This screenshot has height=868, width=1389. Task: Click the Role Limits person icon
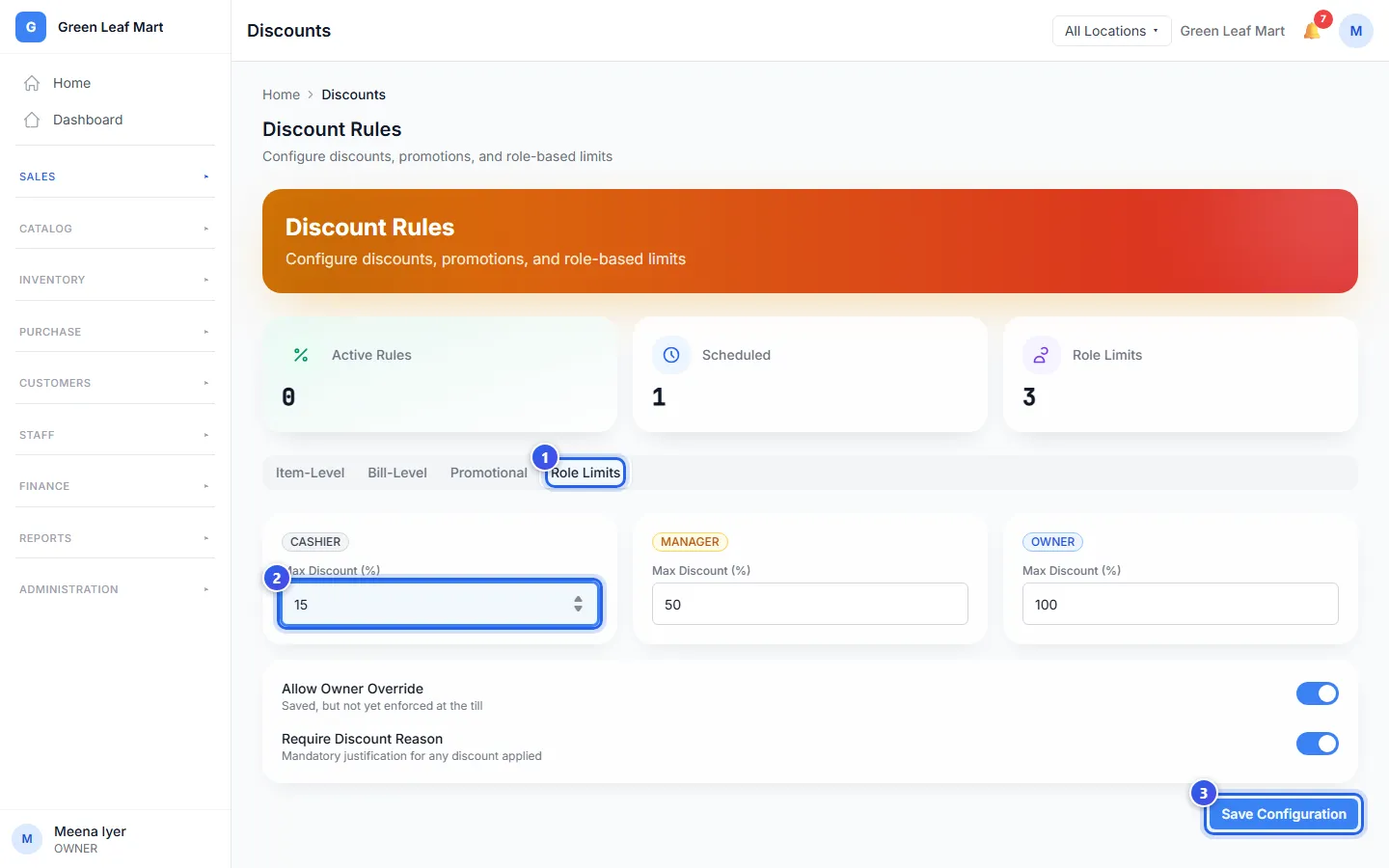pos(1042,355)
